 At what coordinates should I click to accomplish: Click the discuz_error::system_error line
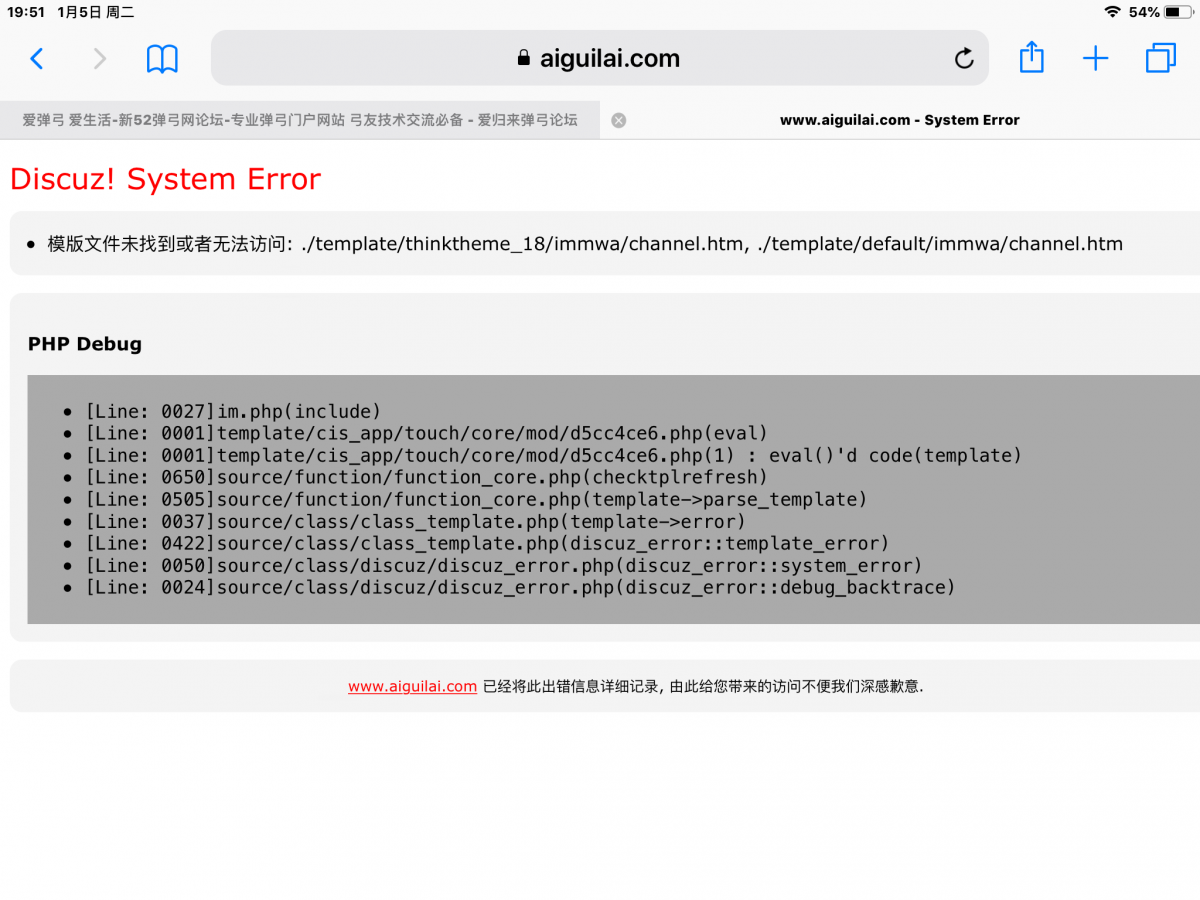coord(504,565)
